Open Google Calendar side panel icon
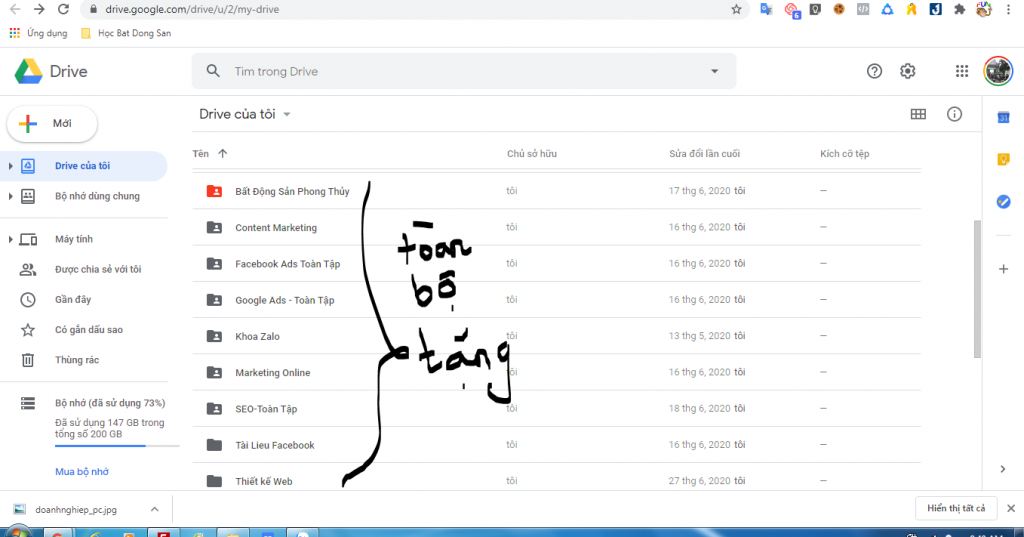The image size is (1024, 537). (x=1004, y=118)
